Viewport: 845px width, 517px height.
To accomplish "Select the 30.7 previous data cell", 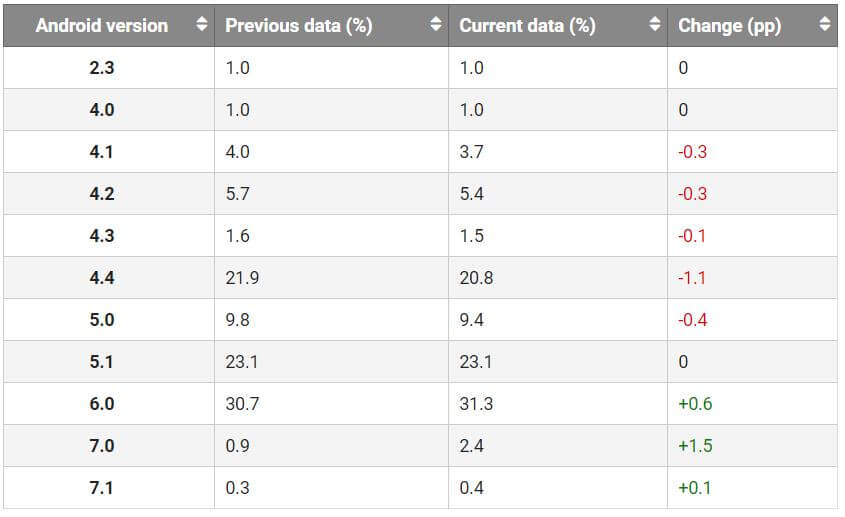I will 242,404.
